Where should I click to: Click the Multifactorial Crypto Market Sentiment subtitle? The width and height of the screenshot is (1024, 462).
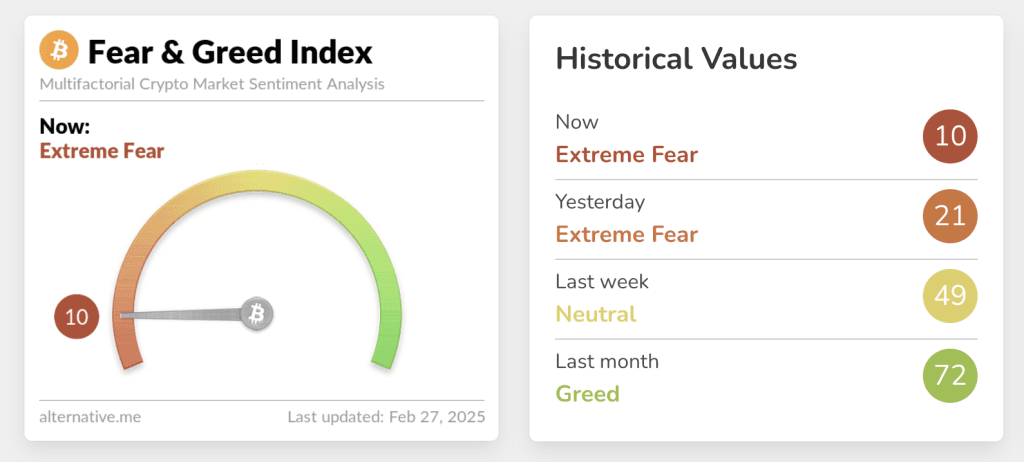(212, 84)
